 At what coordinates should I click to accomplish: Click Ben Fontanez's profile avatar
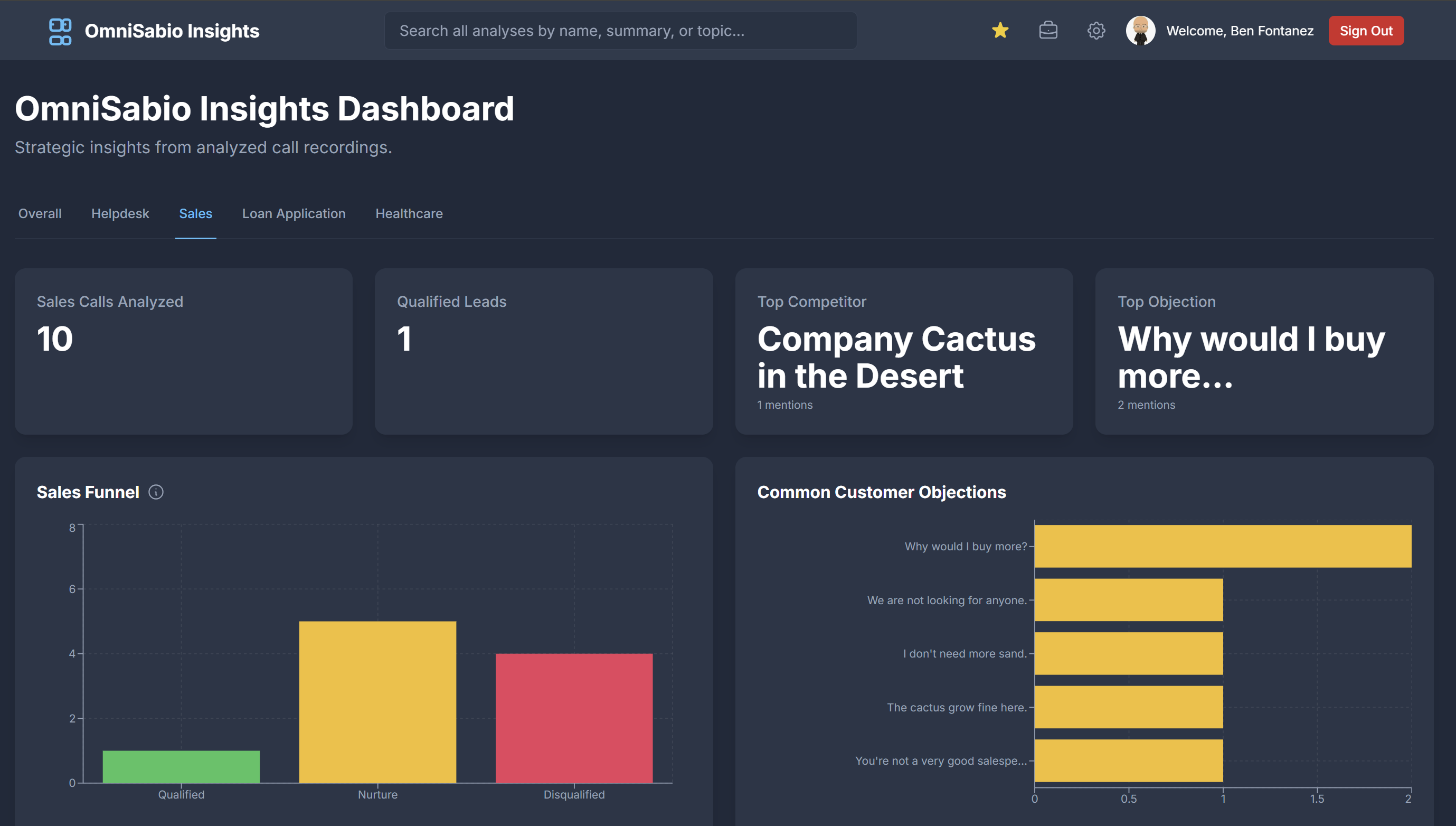pos(1140,31)
